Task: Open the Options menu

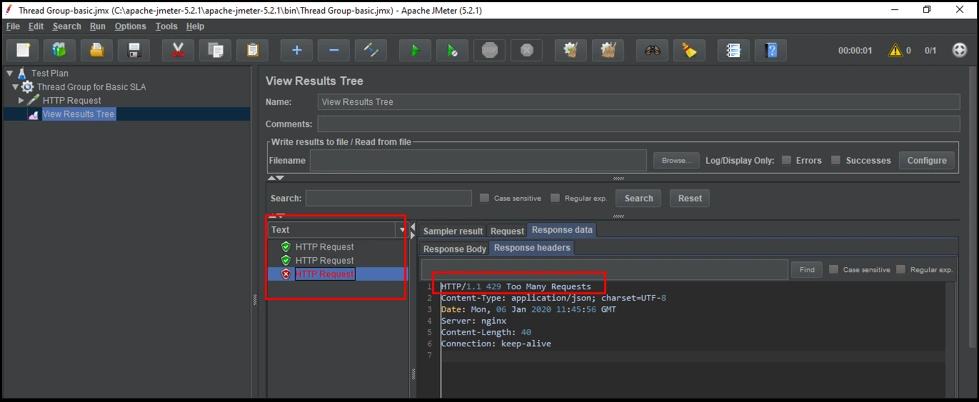Action: 130,26
